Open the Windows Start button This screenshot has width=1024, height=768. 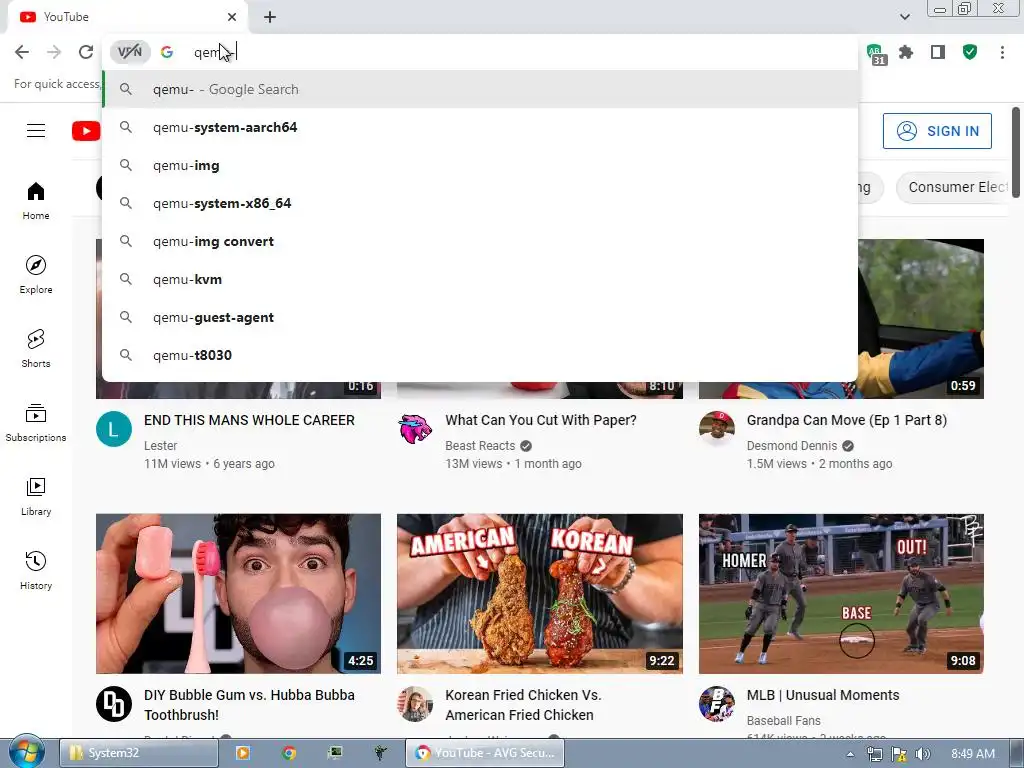[x=26, y=752]
